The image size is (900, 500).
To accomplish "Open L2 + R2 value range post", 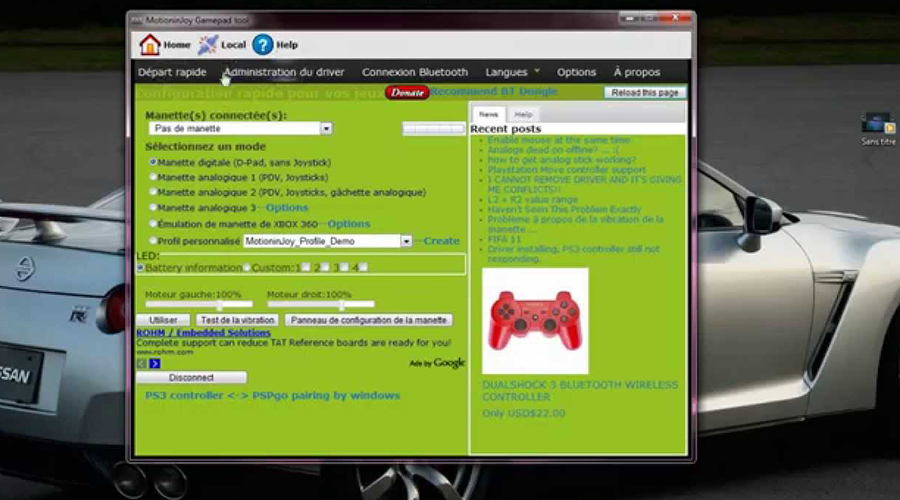I will 533,200.
